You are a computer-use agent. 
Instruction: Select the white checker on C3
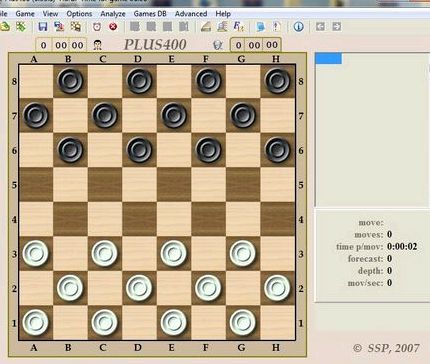pos(104,253)
